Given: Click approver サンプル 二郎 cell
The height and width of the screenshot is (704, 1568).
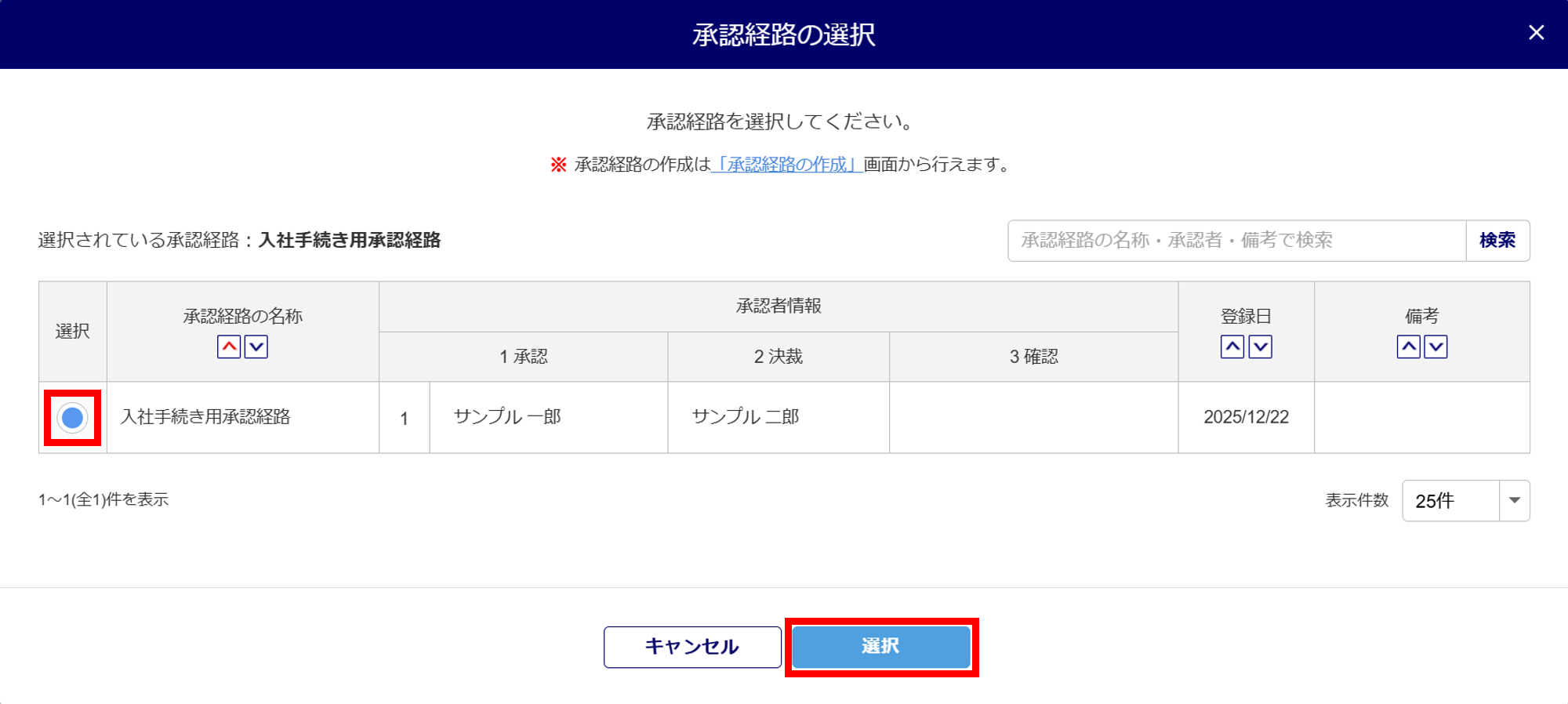Looking at the screenshot, I should click(745, 417).
